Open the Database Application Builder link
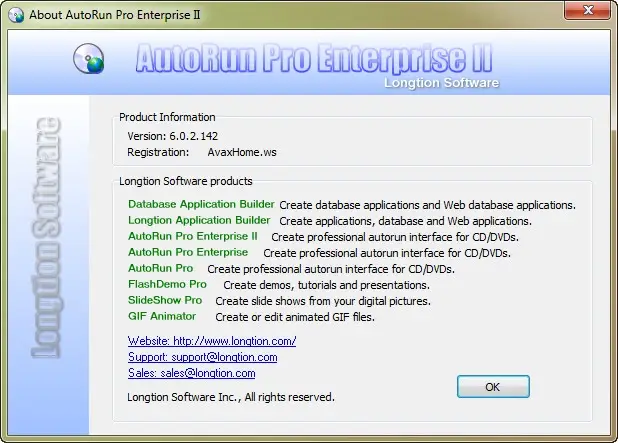This screenshot has width=618, height=443. (x=201, y=204)
